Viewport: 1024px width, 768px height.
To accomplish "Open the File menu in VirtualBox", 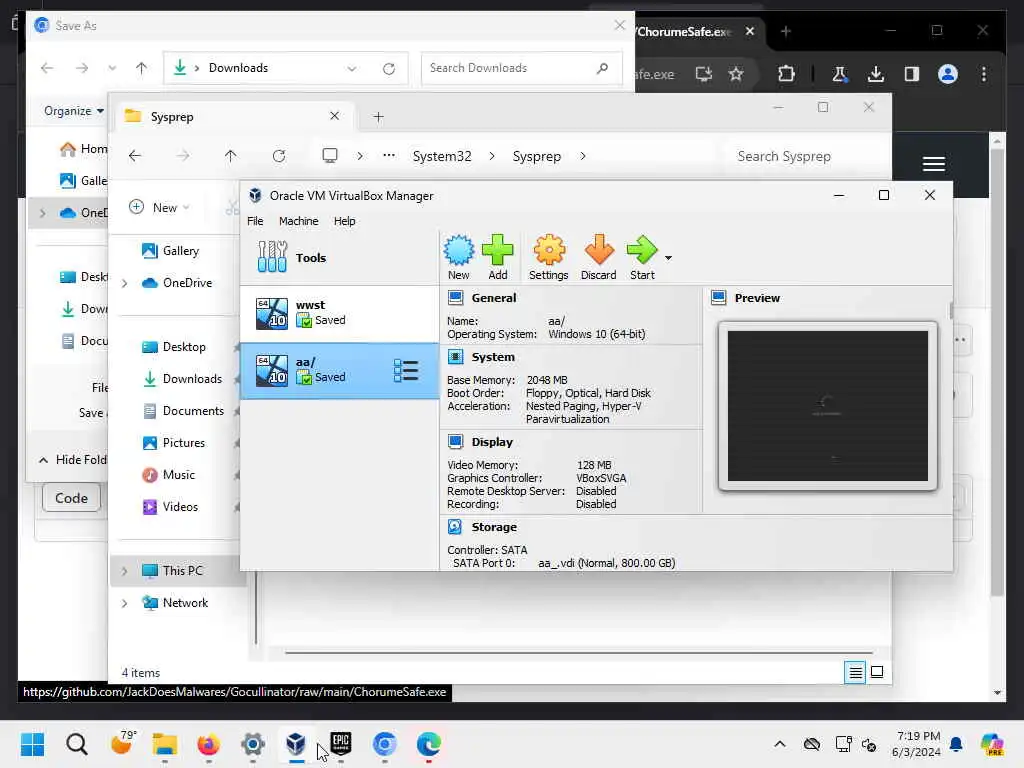I will point(255,221).
